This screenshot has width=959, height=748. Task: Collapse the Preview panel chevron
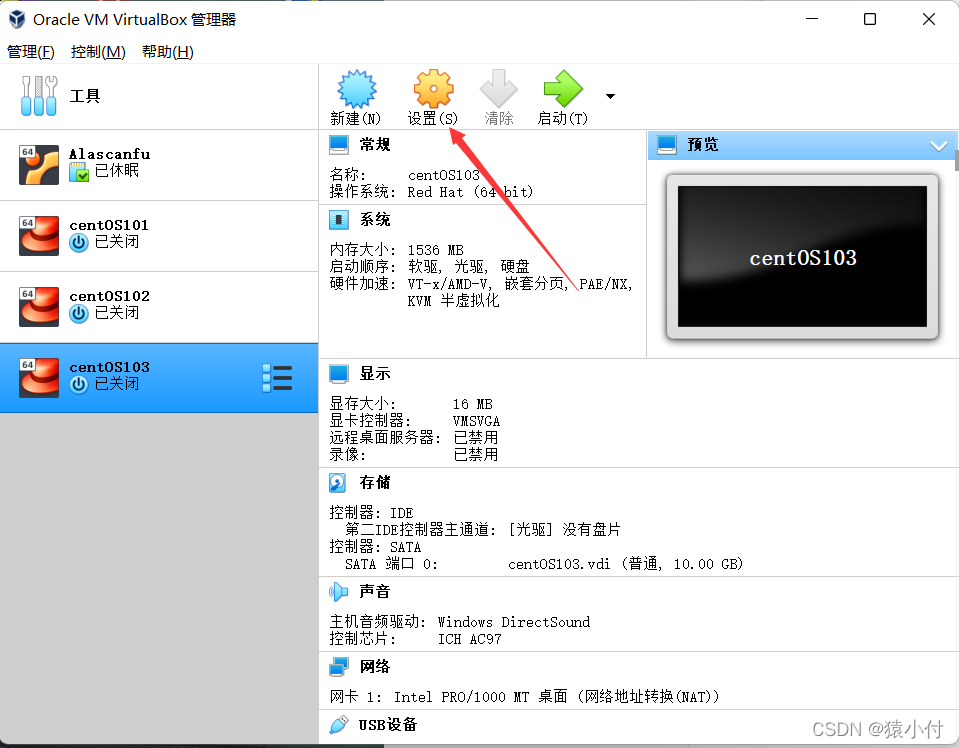(938, 146)
